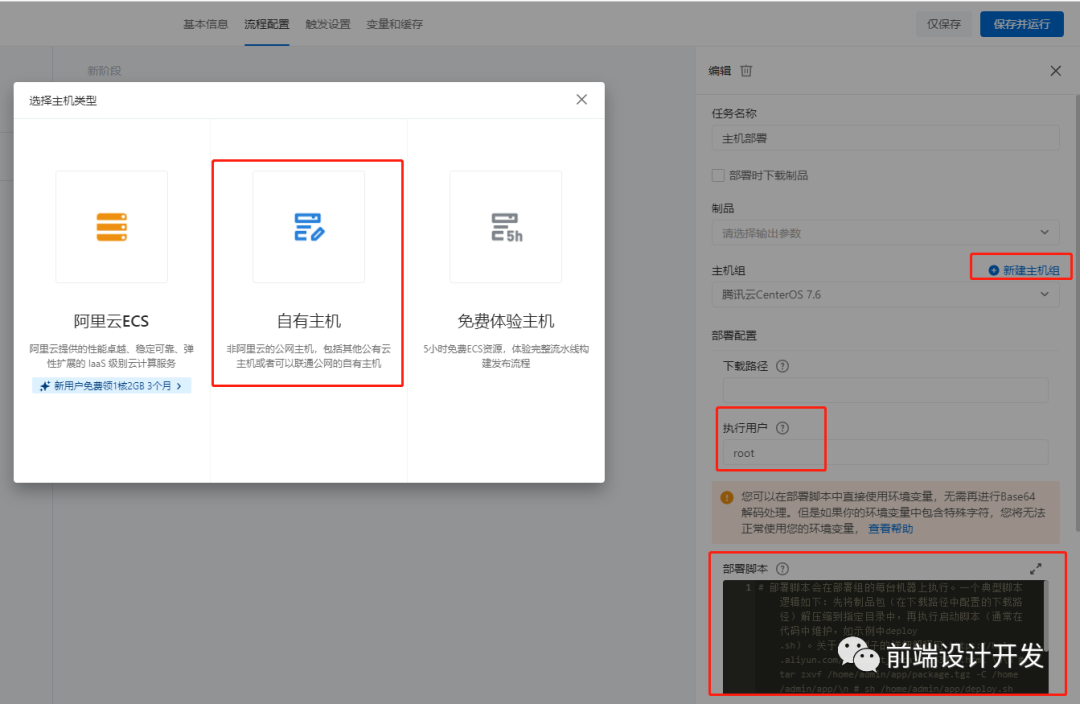Screen dimensions: 1080x704
Task: Focus the 下载路径 input field
Action: 885,390
